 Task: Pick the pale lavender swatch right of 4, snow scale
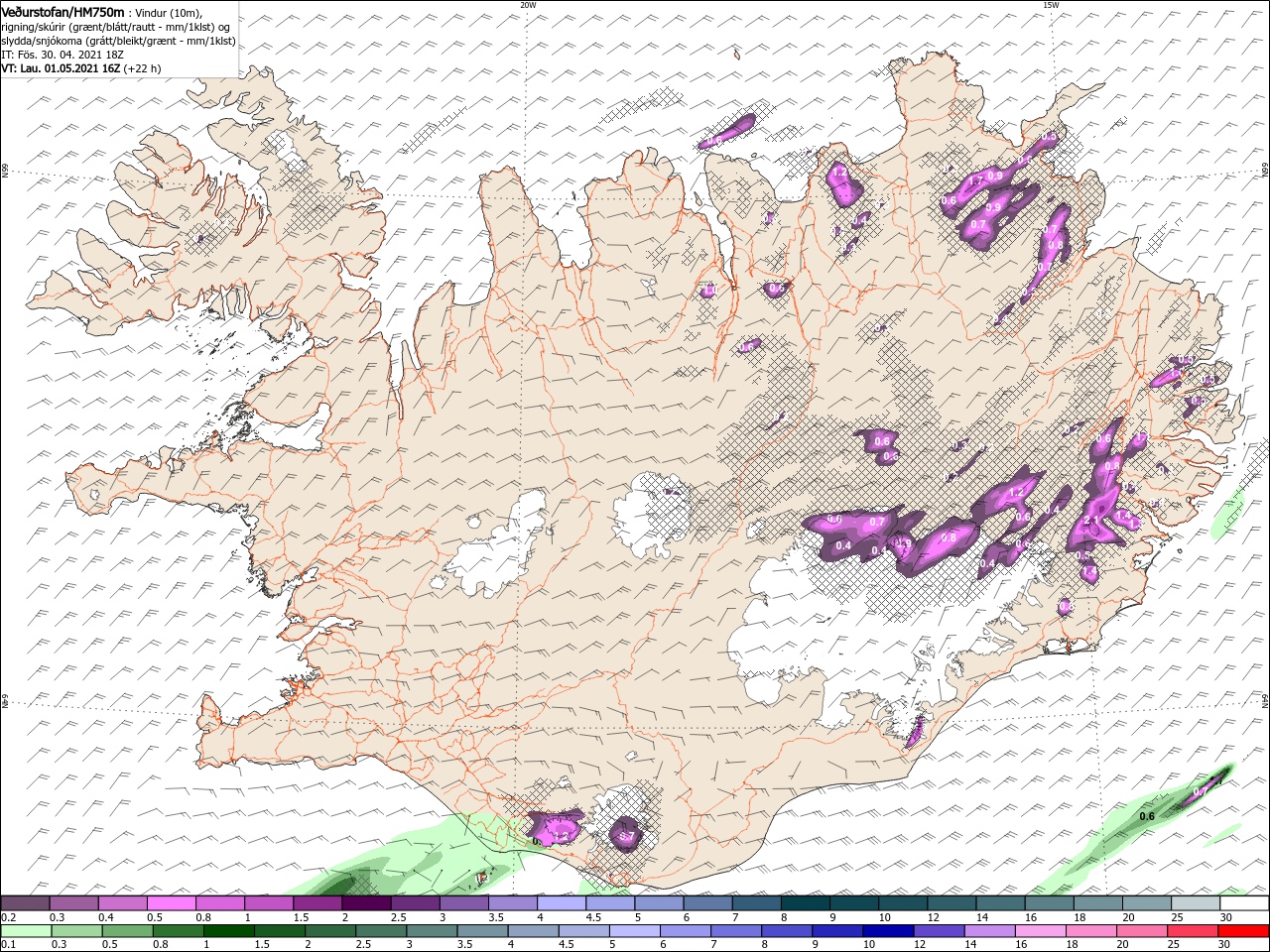pyautogui.click(x=562, y=903)
